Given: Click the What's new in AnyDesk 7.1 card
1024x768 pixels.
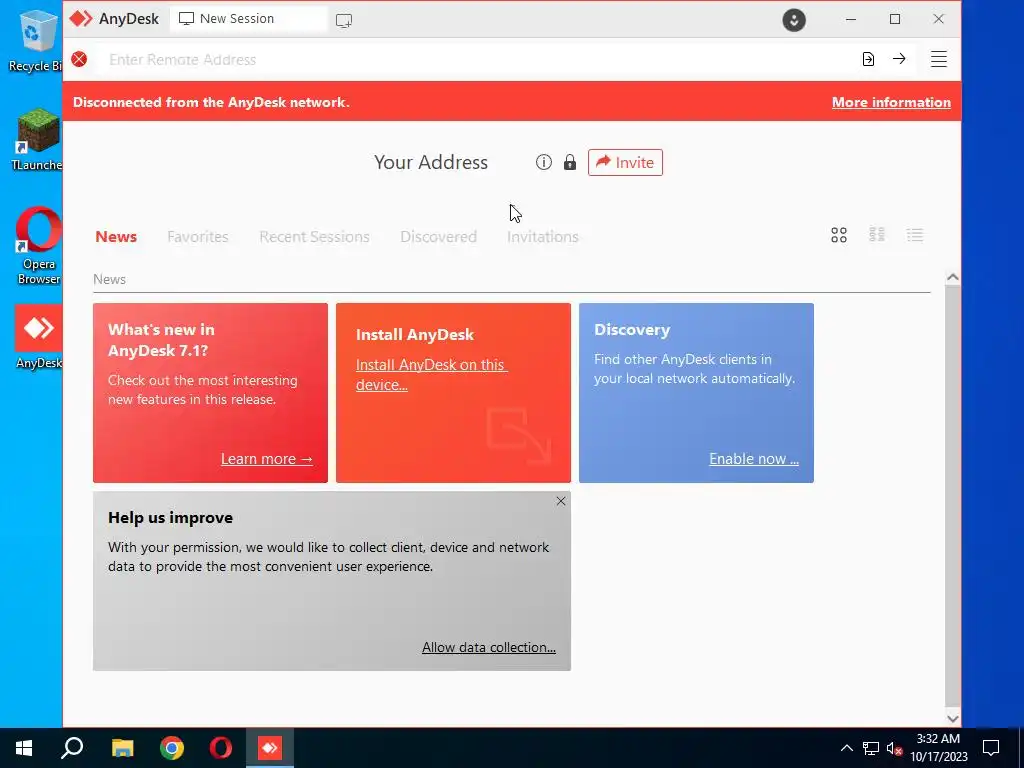Looking at the screenshot, I should (210, 392).
